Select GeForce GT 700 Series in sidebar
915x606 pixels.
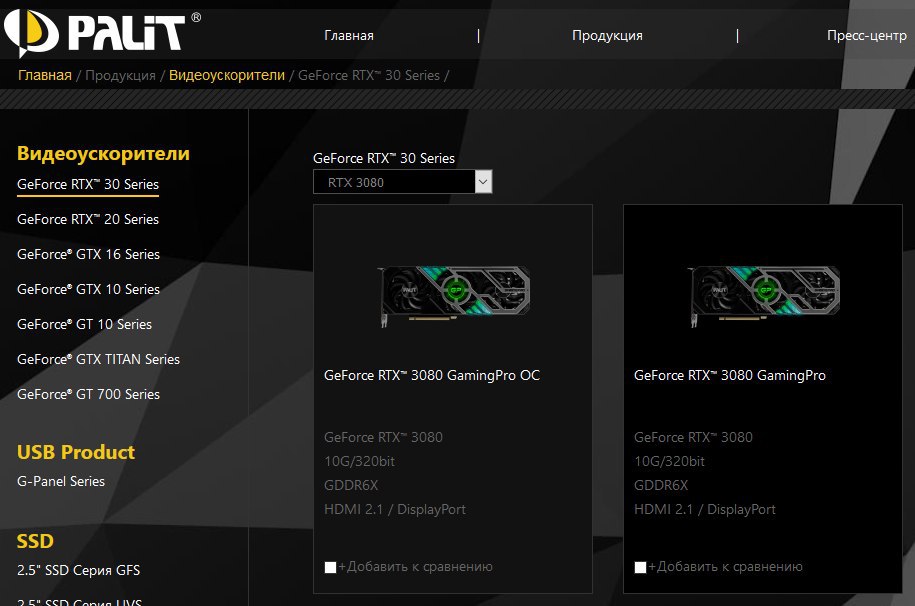point(89,395)
